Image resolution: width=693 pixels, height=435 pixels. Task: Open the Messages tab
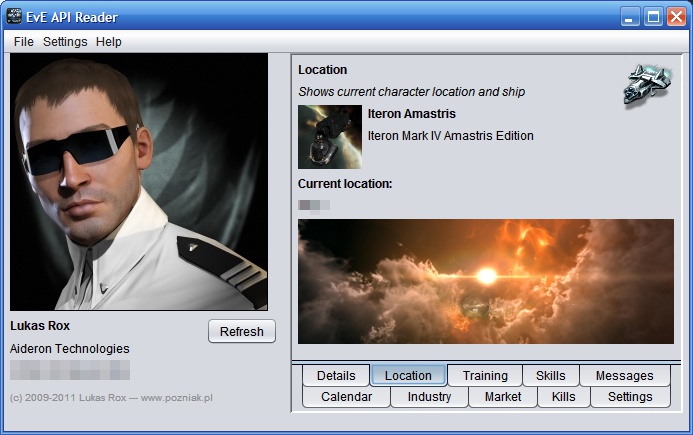624,375
